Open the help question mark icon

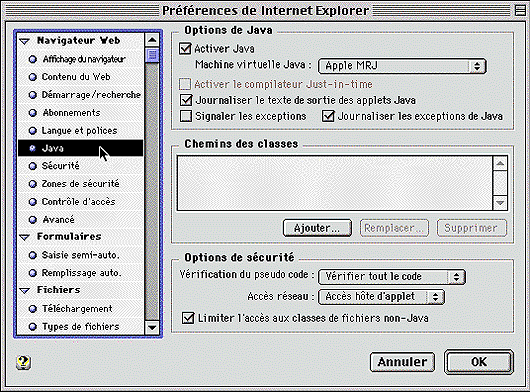[23, 363]
